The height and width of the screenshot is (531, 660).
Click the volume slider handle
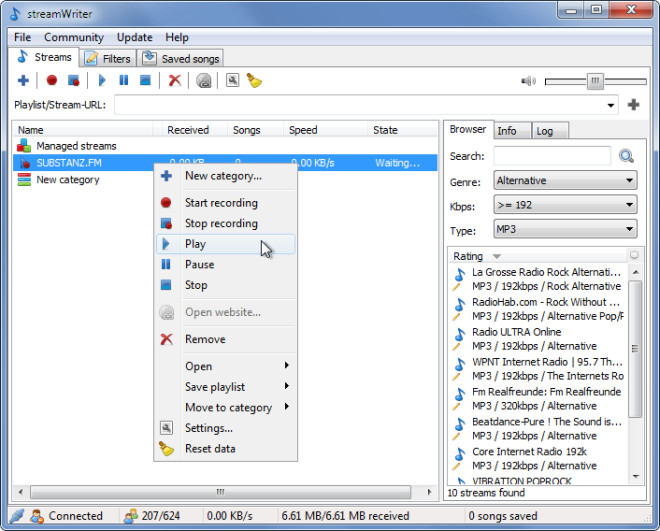pos(595,81)
